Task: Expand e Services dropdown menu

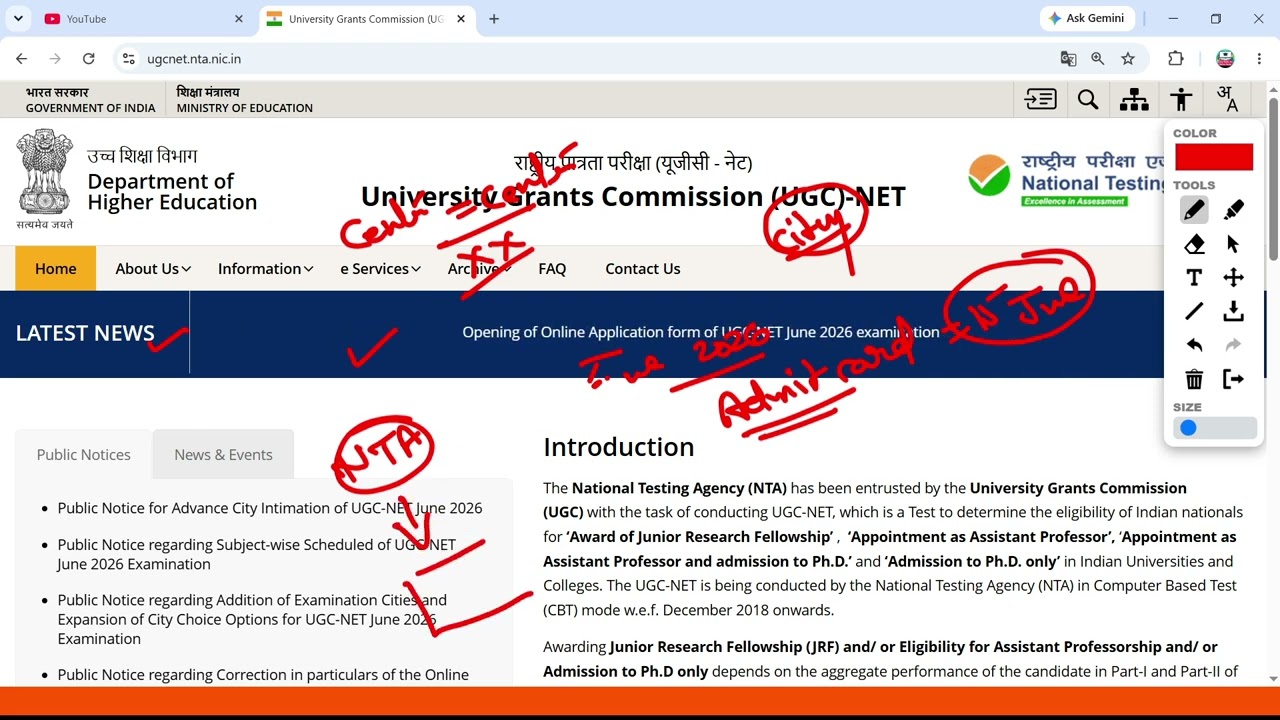Action: (381, 268)
